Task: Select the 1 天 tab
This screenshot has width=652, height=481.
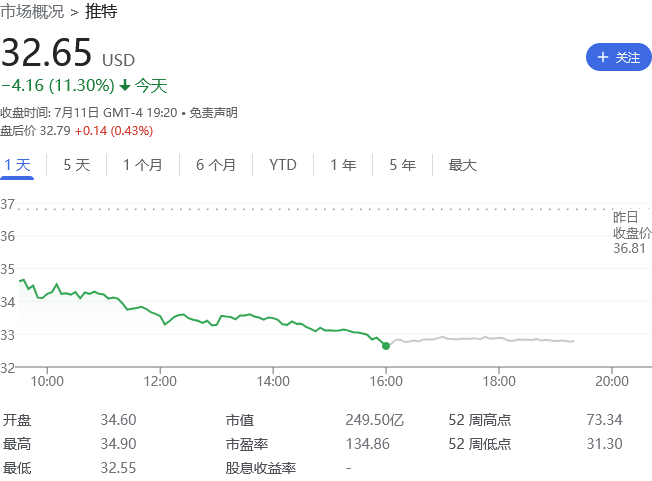Action: point(17,165)
